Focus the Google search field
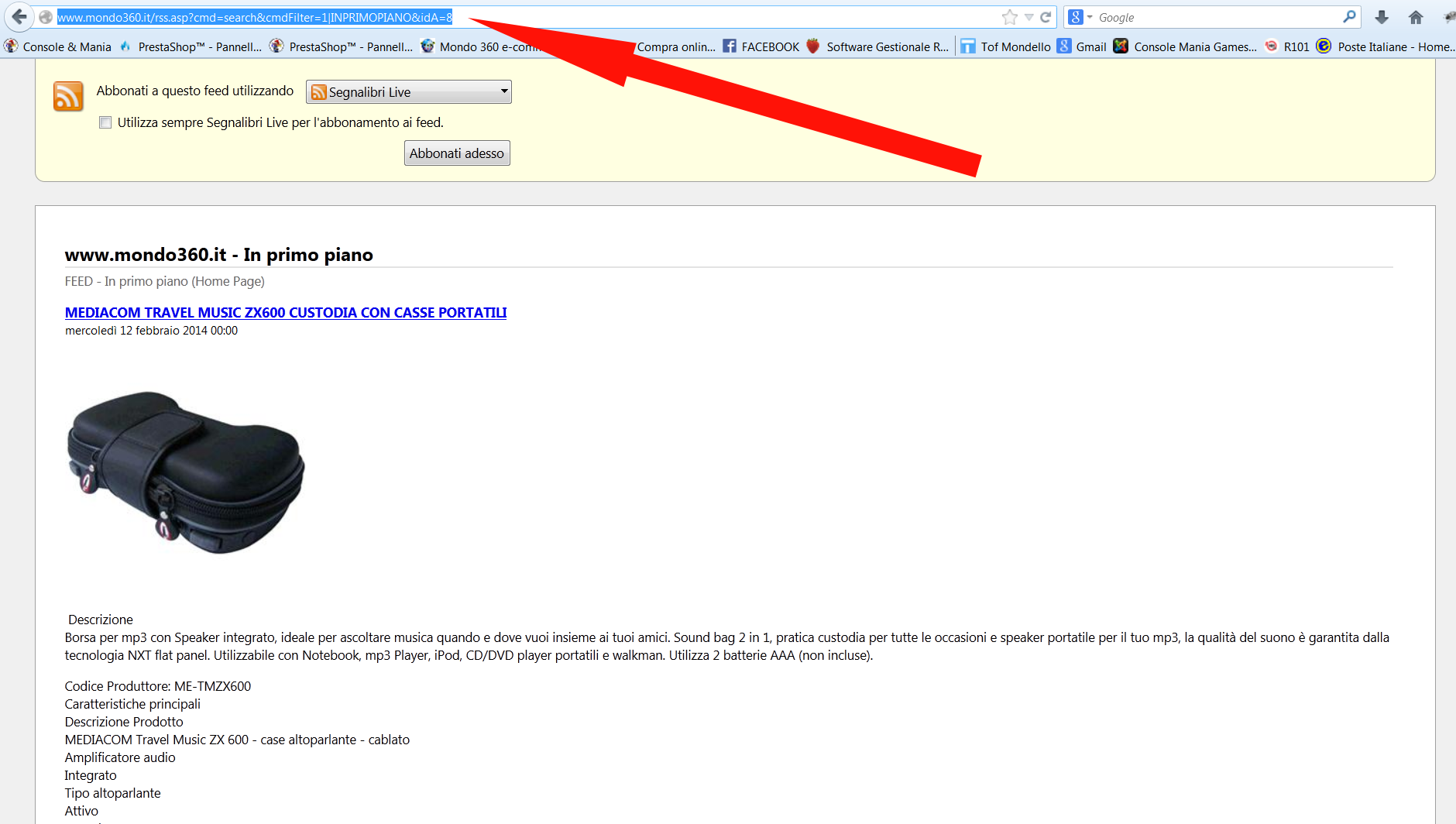Image resolution: width=1456 pixels, height=824 pixels. click(1218, 17)
